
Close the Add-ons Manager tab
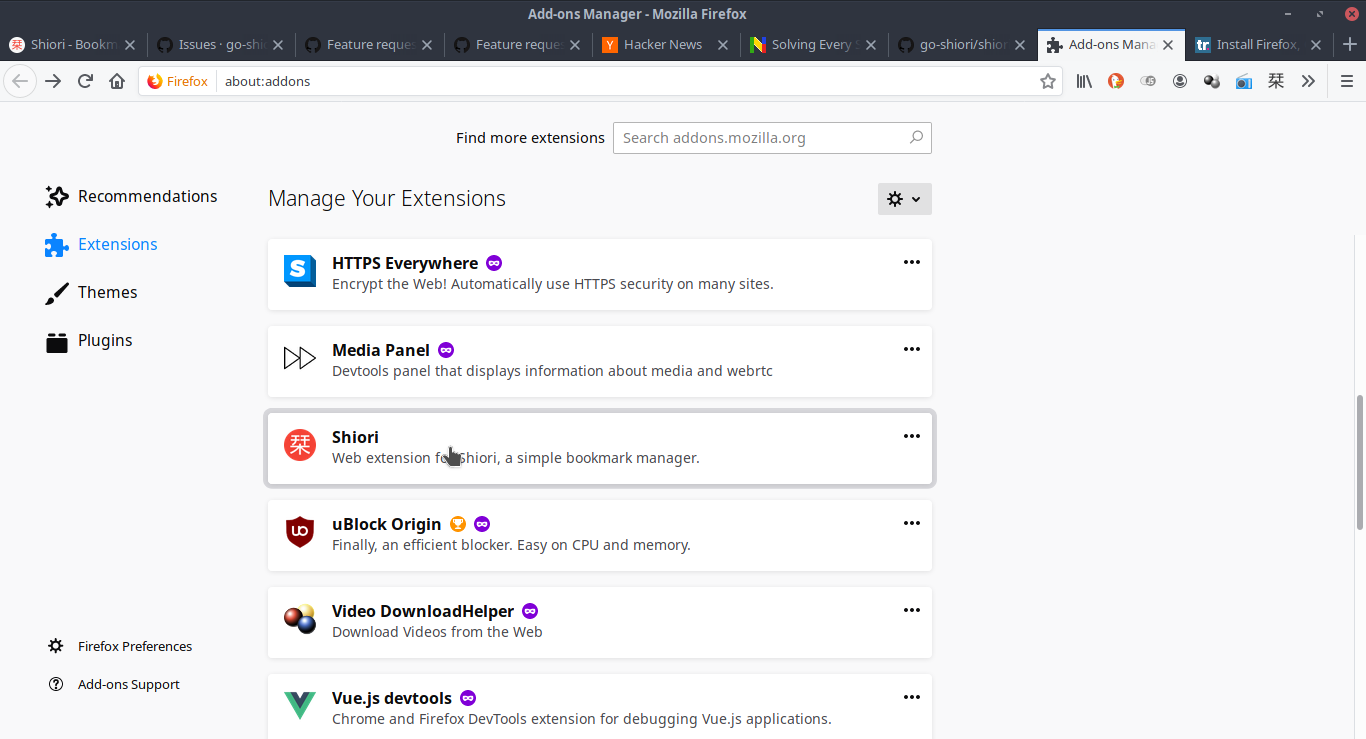point(1167,44)
